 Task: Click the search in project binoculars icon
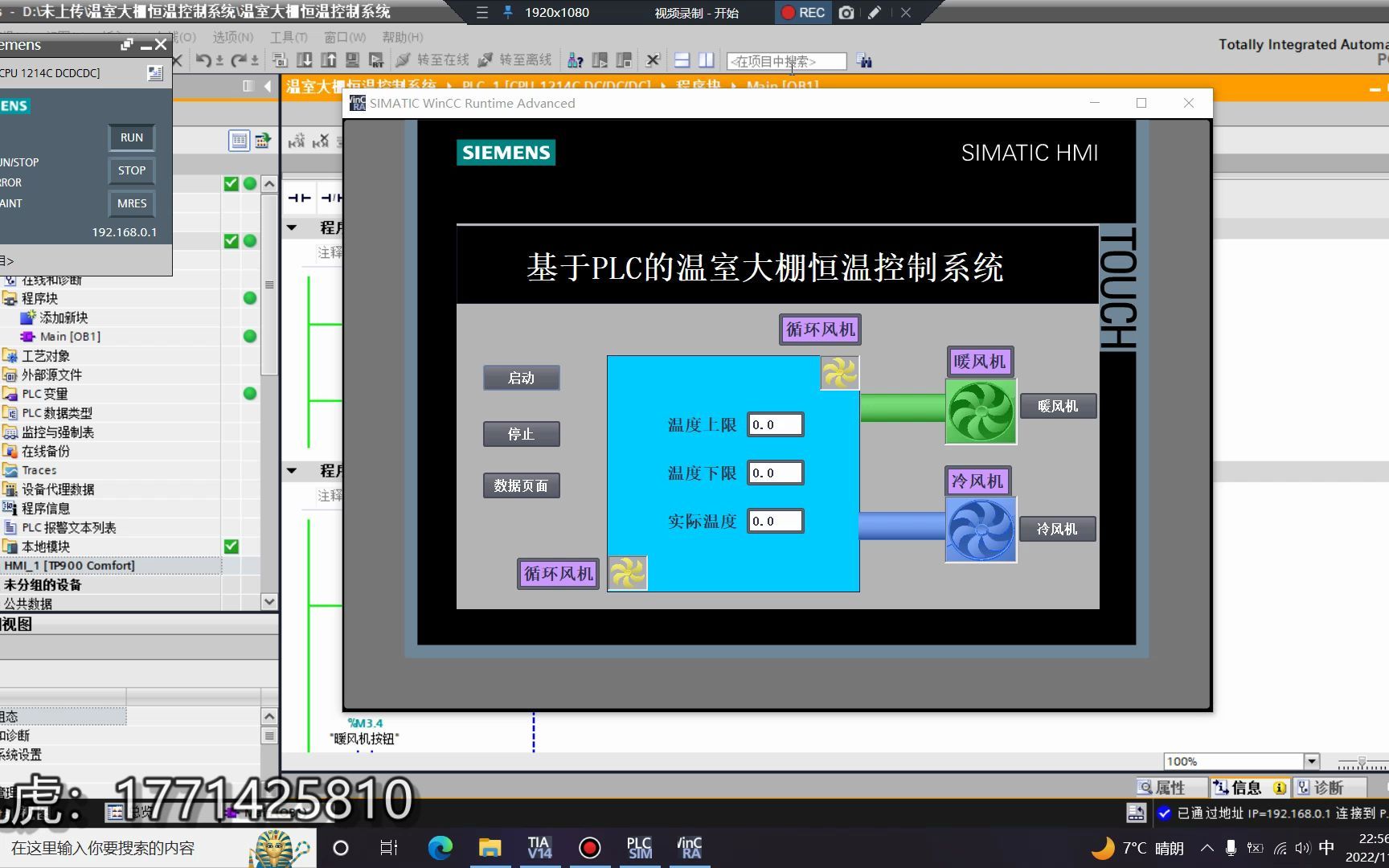(x=864, y=60)
